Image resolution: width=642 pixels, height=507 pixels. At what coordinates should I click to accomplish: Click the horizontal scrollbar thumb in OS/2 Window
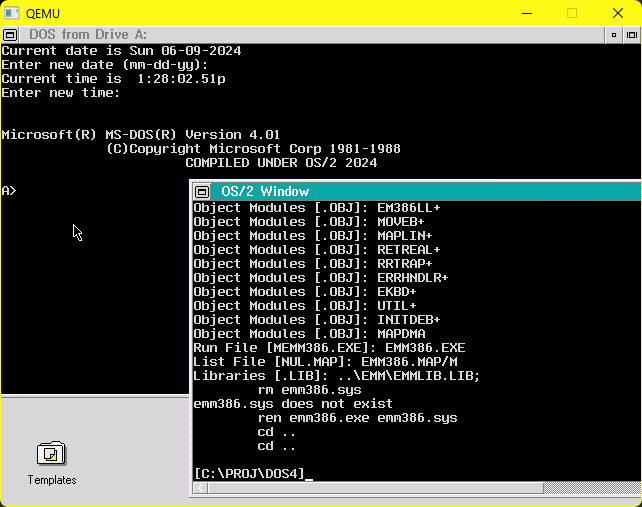click(x=375, y=488)
